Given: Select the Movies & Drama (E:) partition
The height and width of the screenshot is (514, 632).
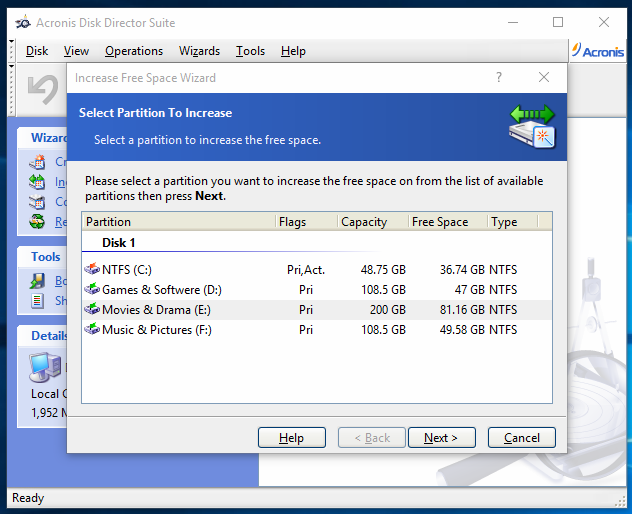Looking at the screenshot, I should point(317,310).
